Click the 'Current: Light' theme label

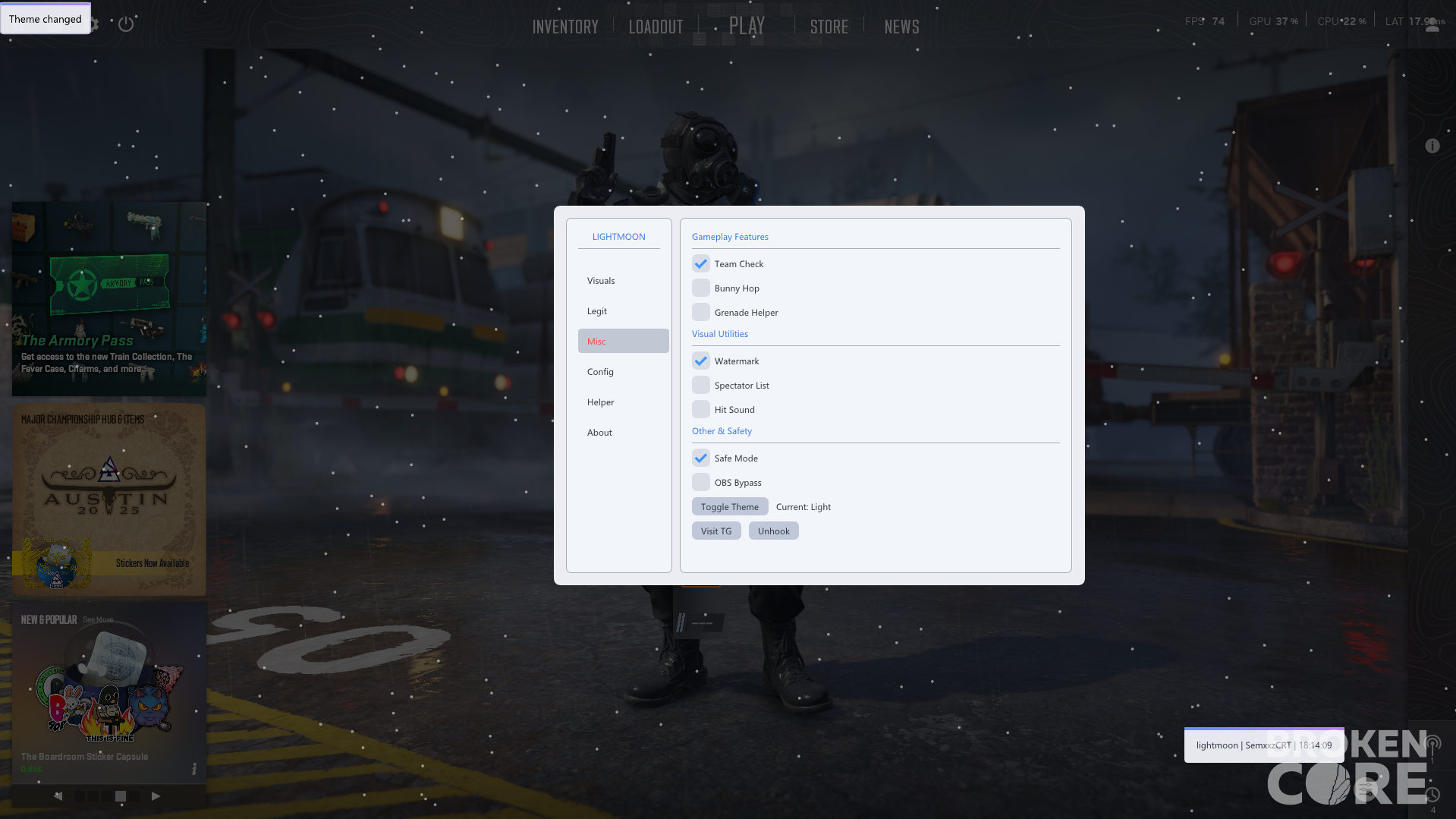803,507
